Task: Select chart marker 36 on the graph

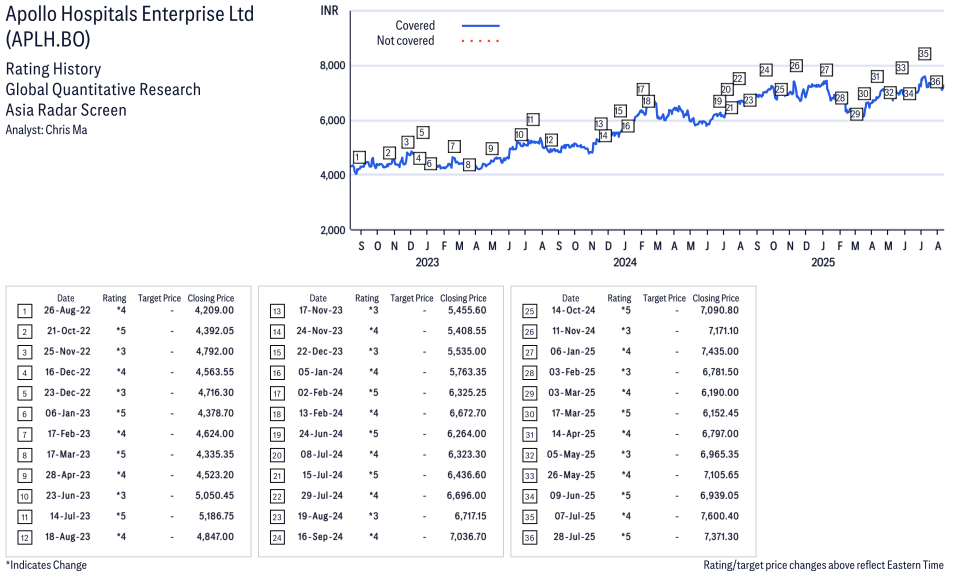Action: tap(936, 82)
